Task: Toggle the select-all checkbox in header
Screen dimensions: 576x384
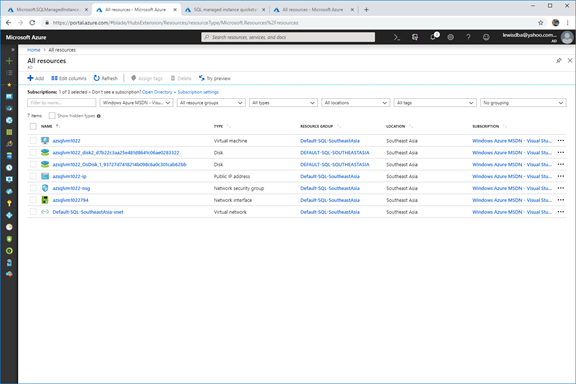Action: tap(33, 126)
